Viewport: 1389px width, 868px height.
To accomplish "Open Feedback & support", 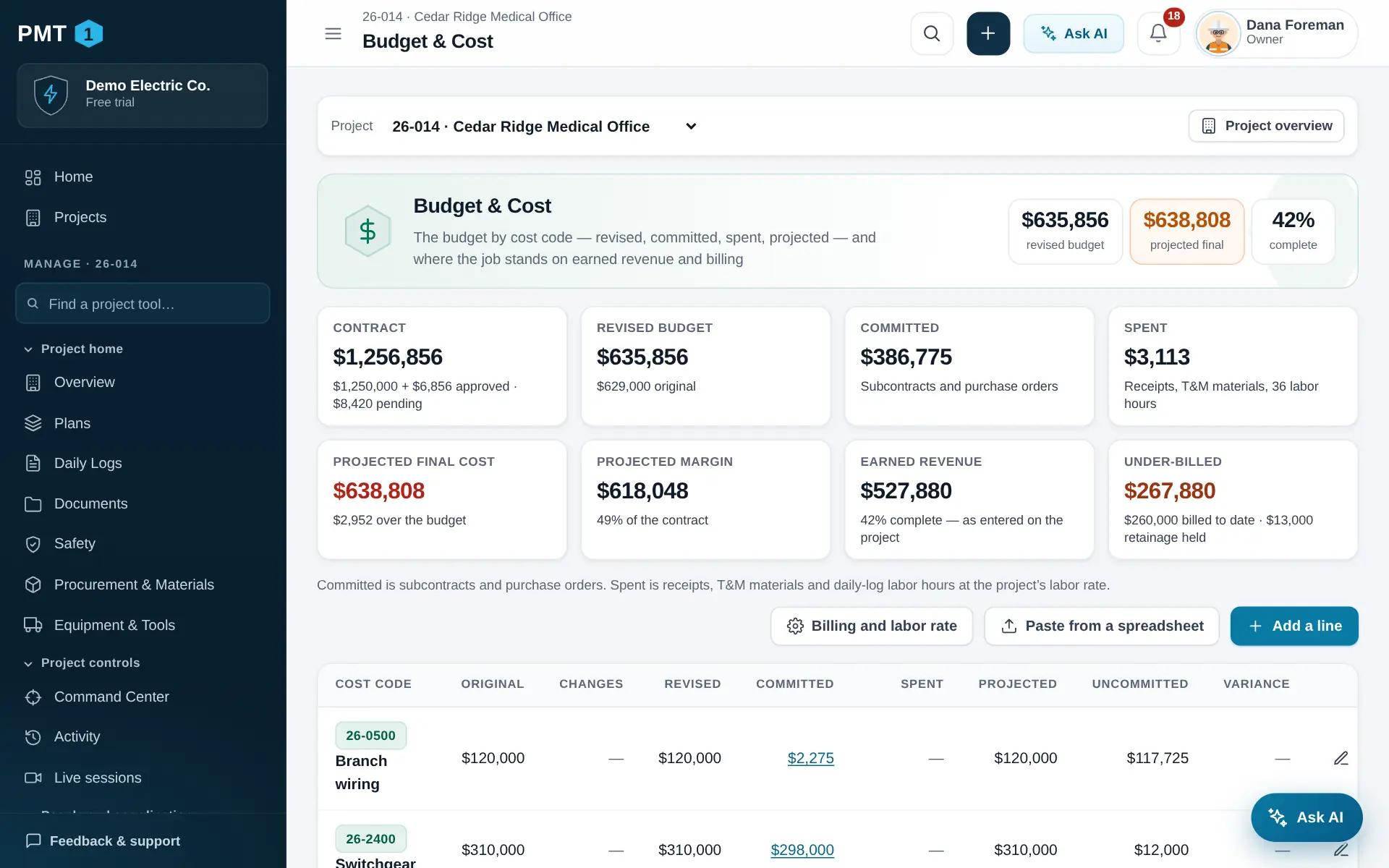I will point(103,841).
